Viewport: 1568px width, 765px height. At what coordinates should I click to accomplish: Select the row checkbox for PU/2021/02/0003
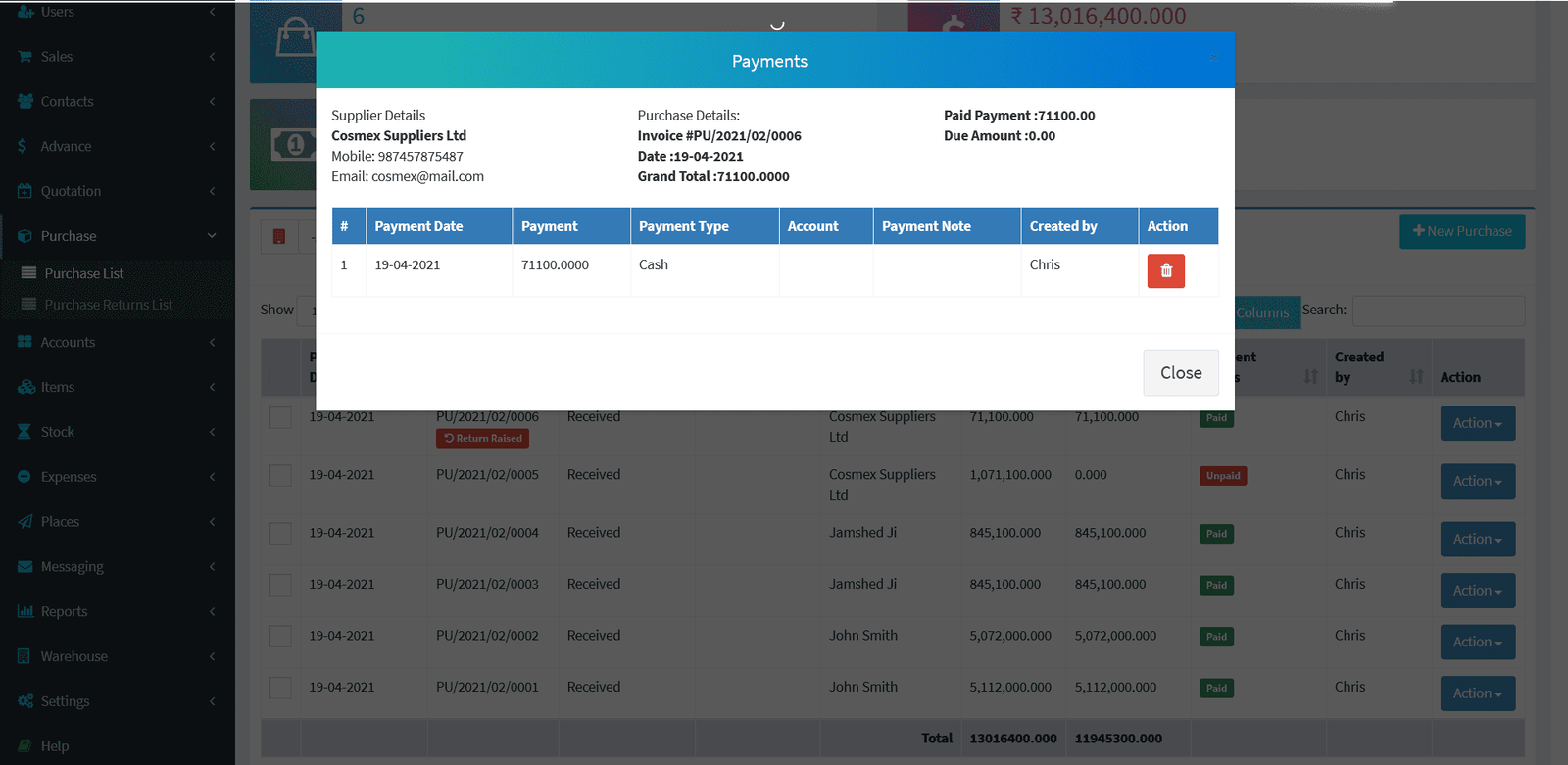(280, 585)
